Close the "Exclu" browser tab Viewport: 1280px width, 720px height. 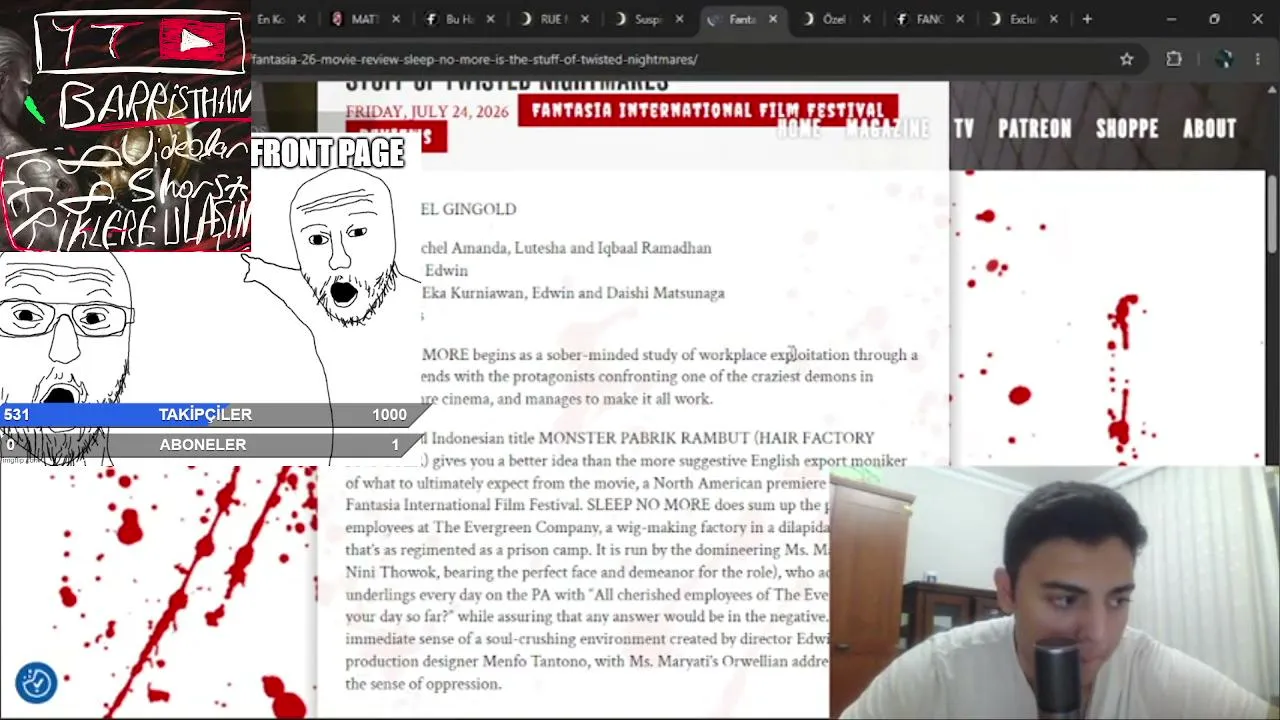[x=1054, y=19]
